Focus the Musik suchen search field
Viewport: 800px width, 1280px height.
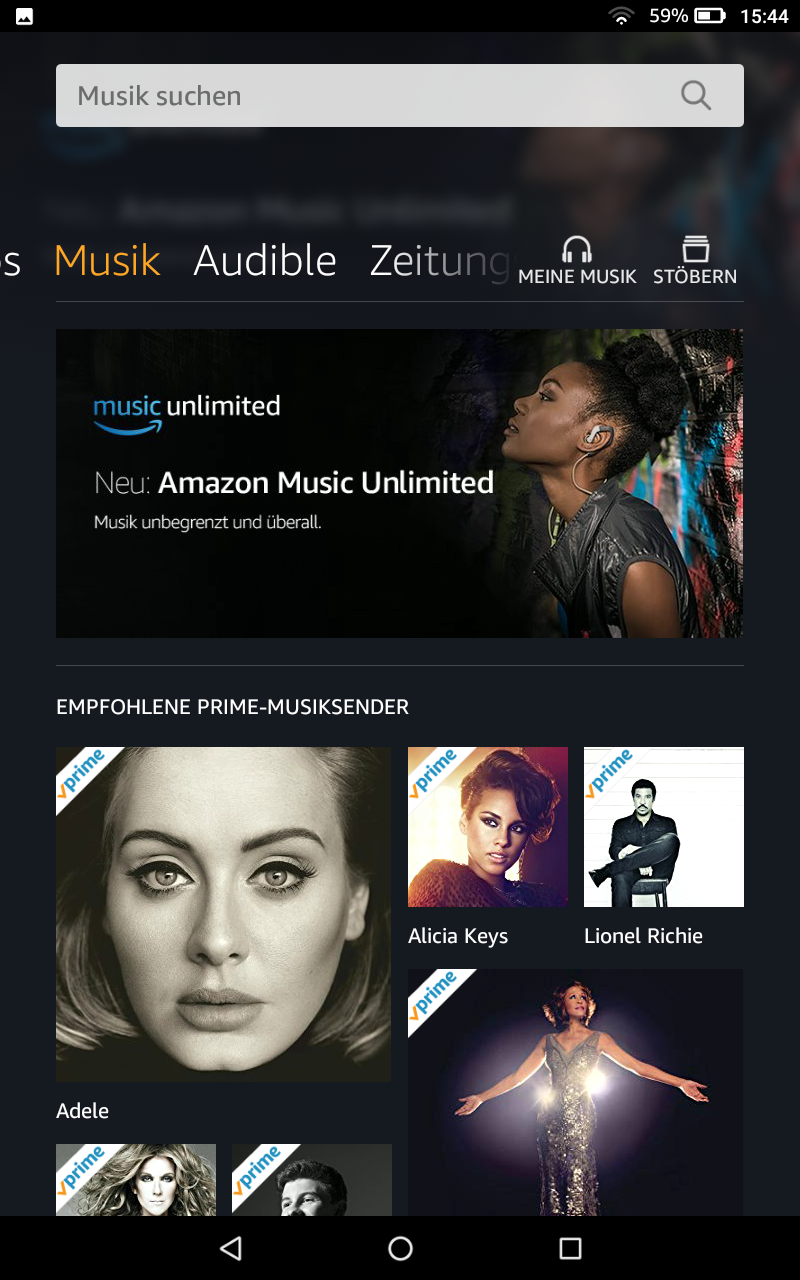[x=400, y=96]
